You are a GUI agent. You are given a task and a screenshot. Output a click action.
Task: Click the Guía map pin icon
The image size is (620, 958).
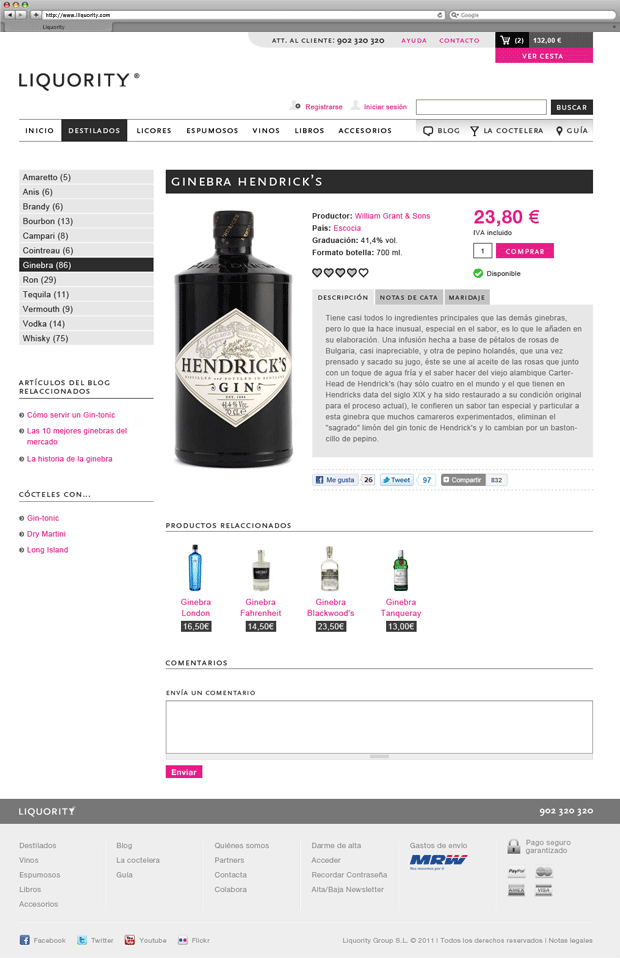tap(559, 131)
